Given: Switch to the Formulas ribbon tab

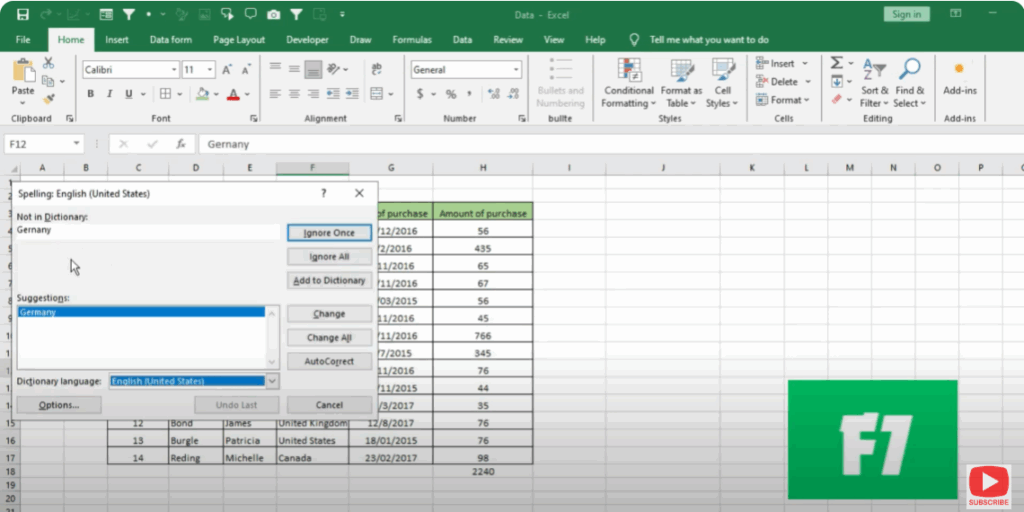Looking at the screenshot, I should (x=412, y=40).
